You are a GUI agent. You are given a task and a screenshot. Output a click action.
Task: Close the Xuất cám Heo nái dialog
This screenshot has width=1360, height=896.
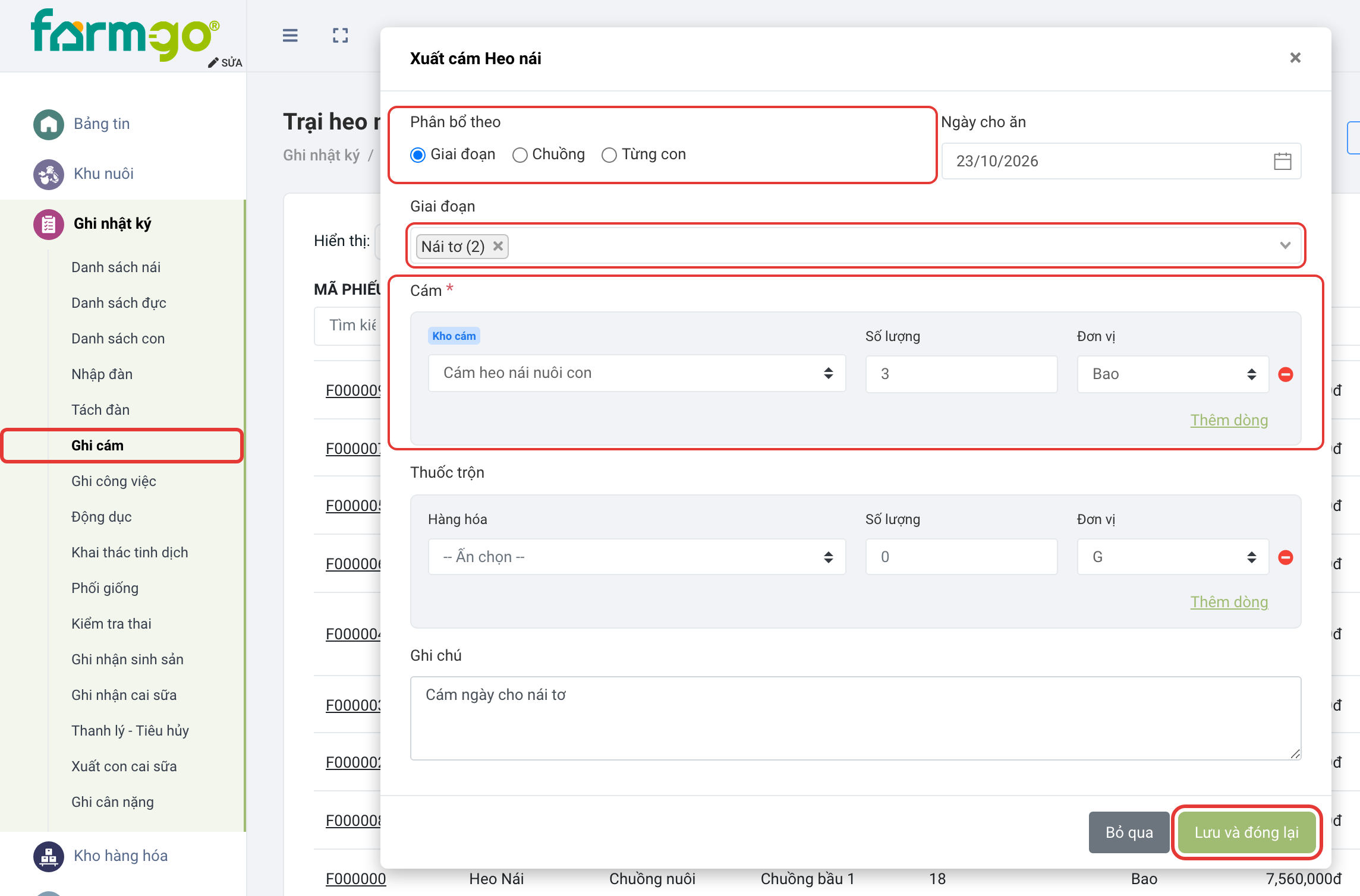coord(1295,58)
